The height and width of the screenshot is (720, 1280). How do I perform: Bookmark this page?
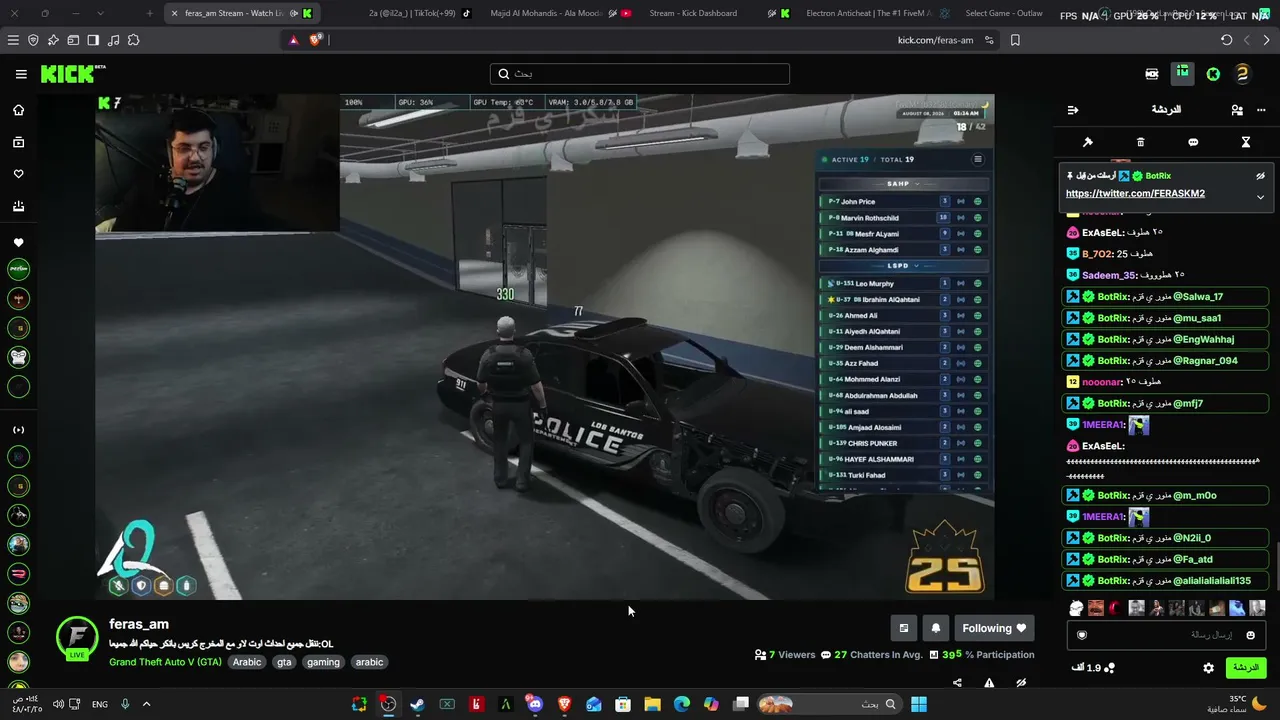tap(1015, 40)
